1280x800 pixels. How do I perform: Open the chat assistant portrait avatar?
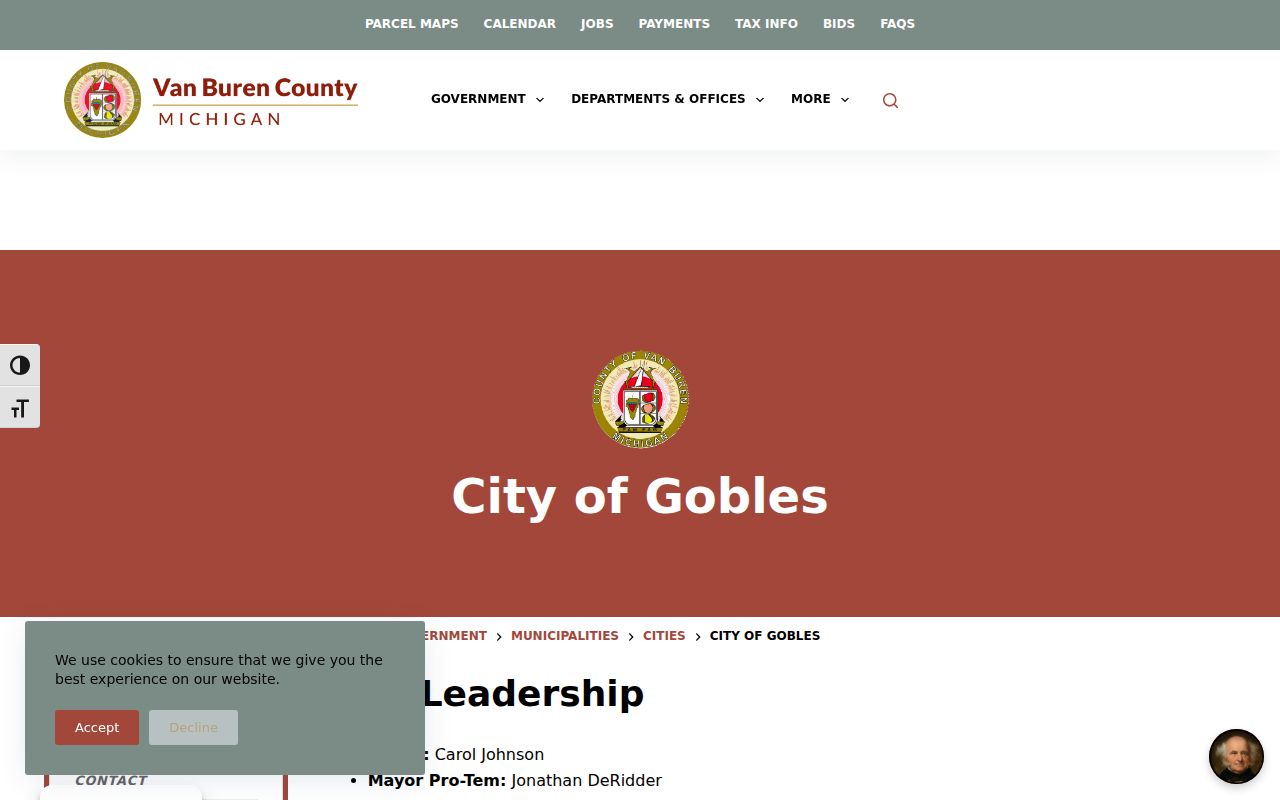1236,756
